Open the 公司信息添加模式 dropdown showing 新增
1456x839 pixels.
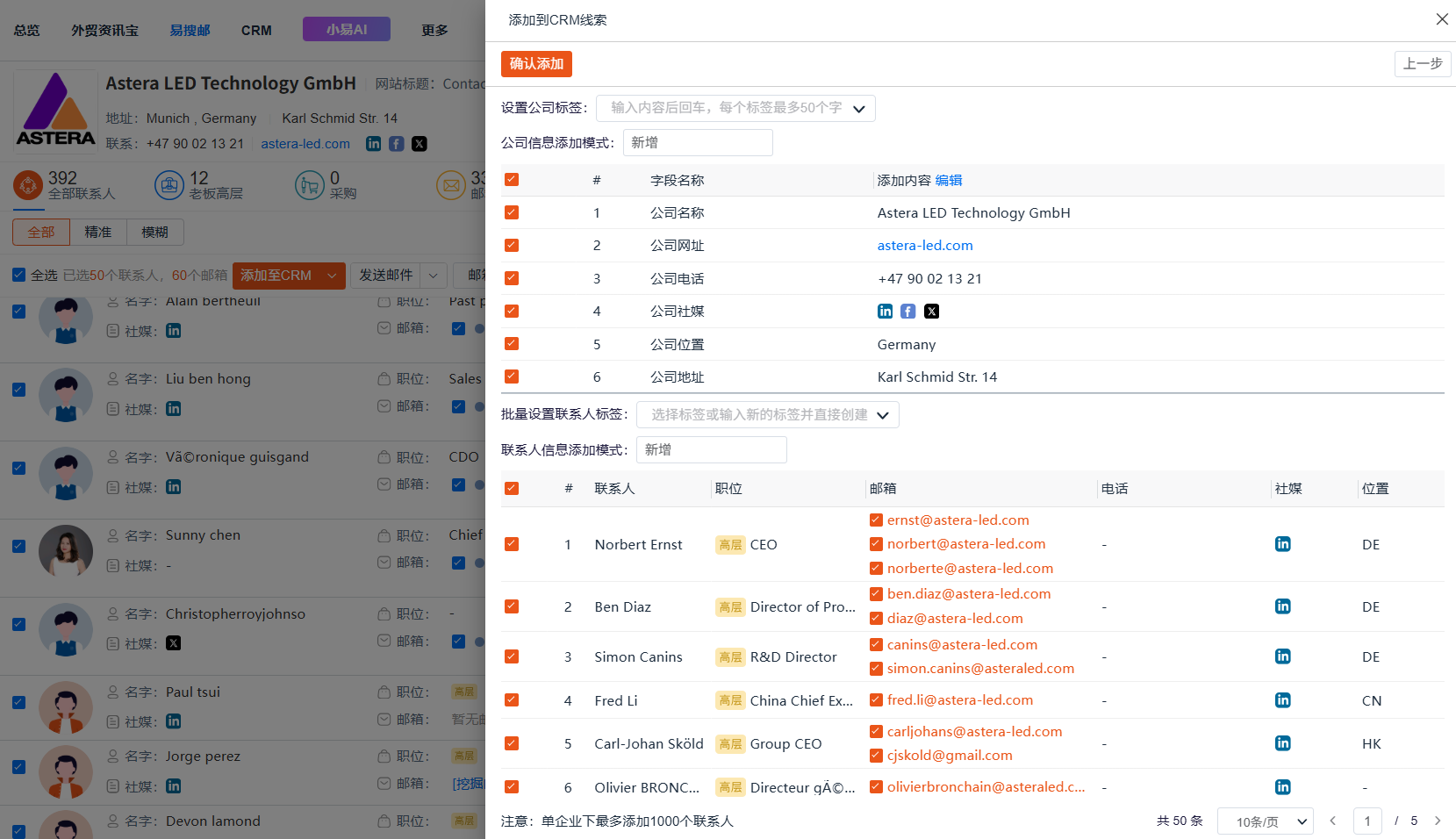point(698,142)
